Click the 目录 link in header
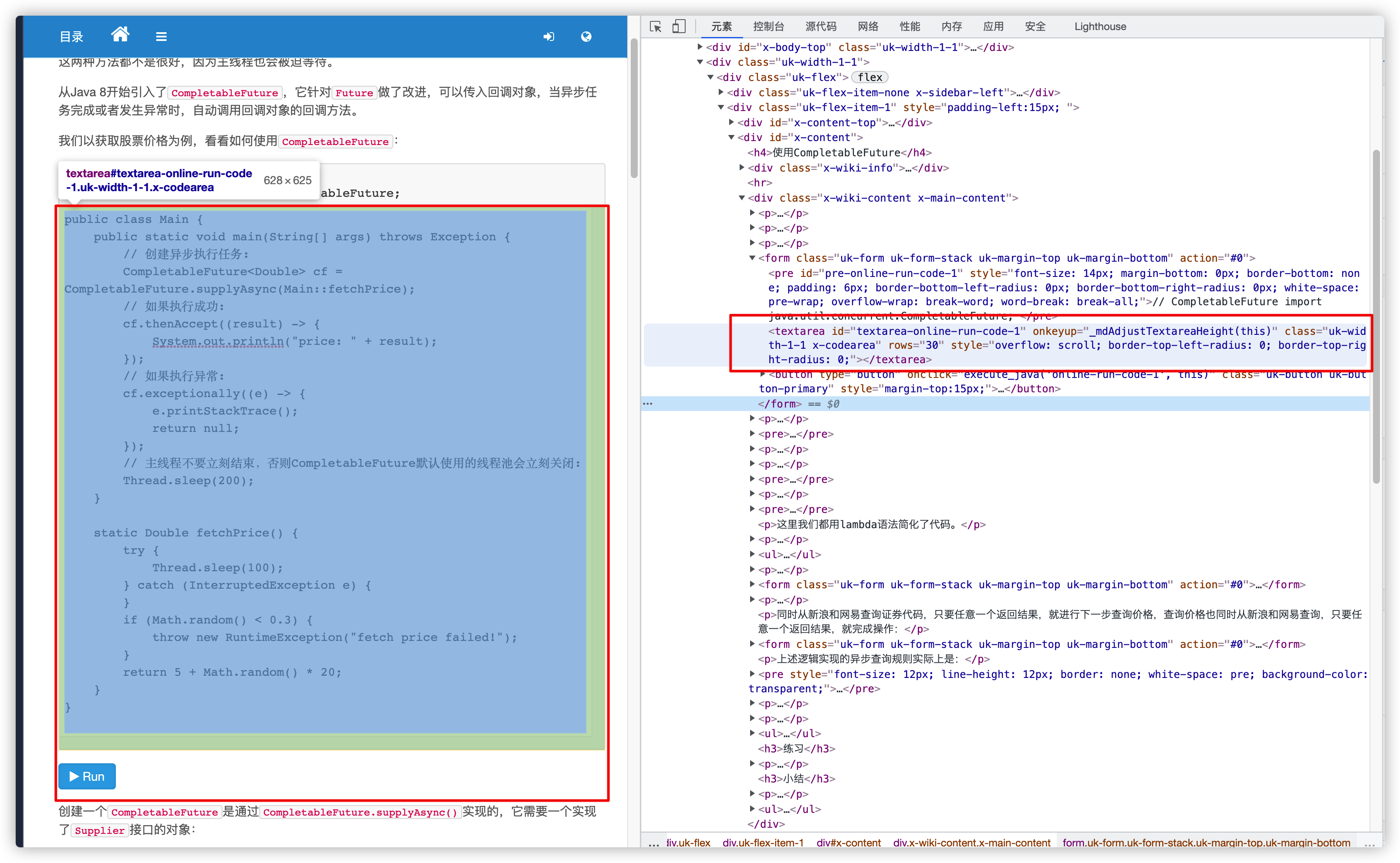 tap(71, 37)
